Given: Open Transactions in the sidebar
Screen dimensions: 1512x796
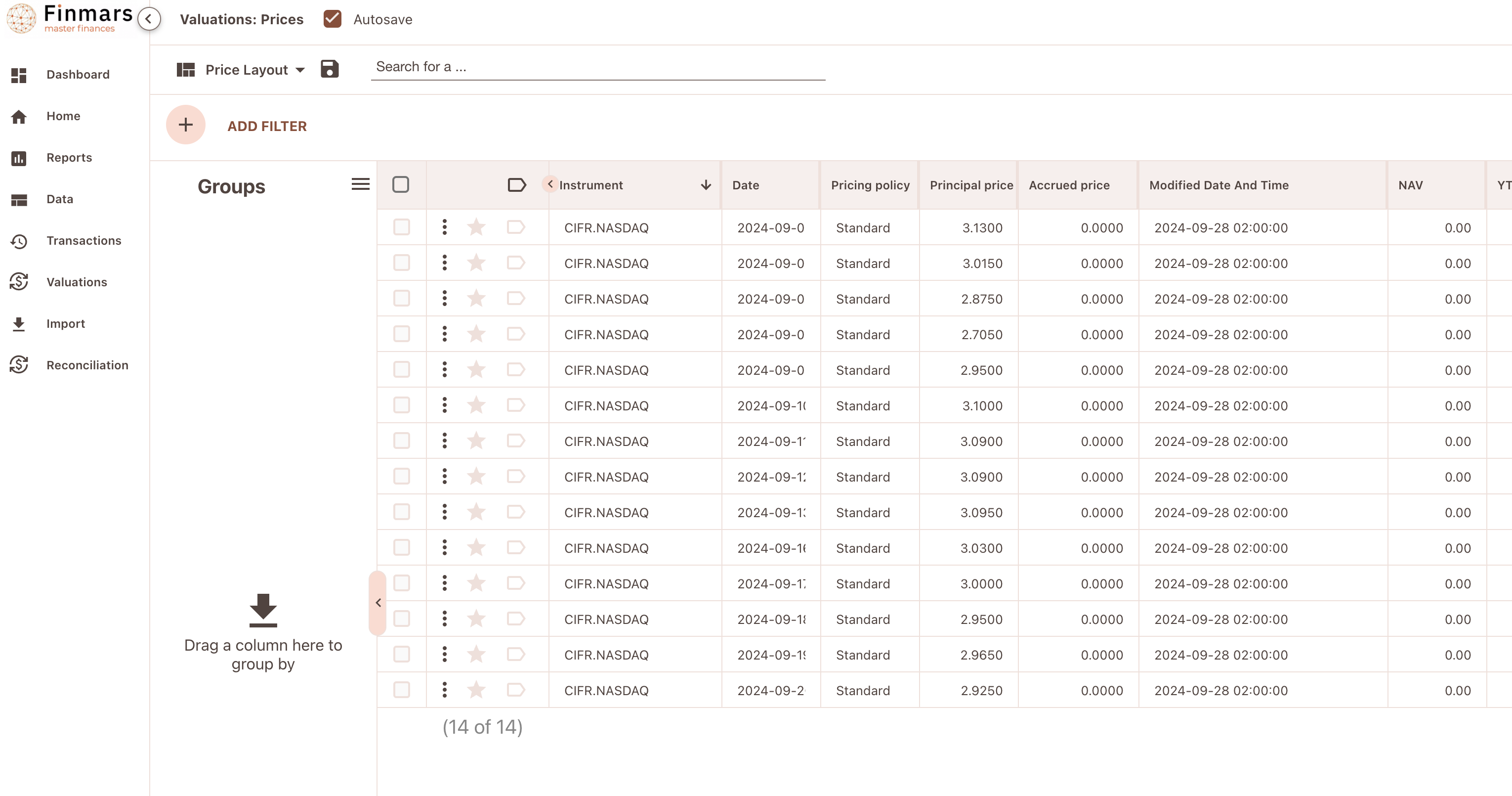Looking at the screenshot, I should pyautogui.click(x=84, y=241).
